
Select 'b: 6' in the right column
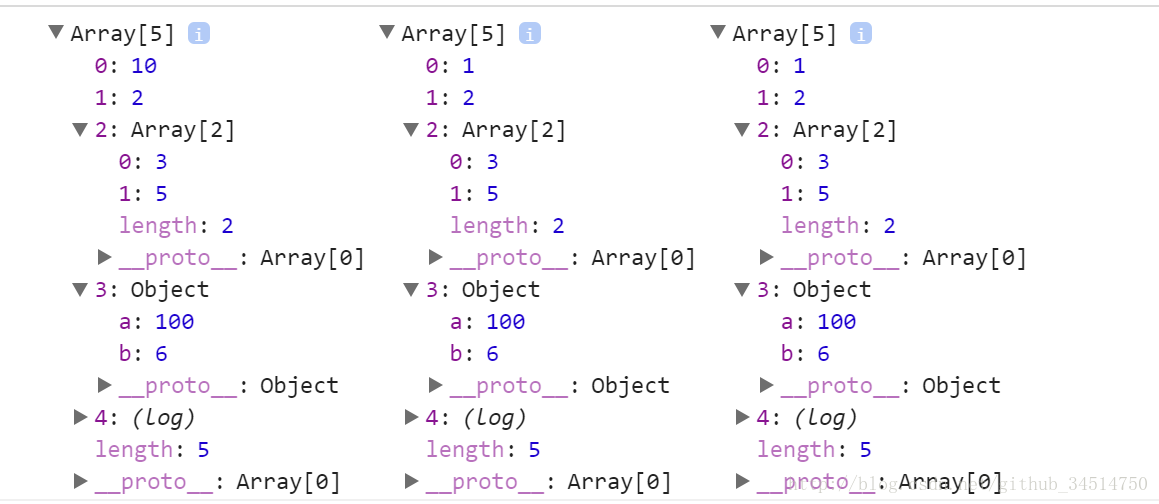[806, 353]
